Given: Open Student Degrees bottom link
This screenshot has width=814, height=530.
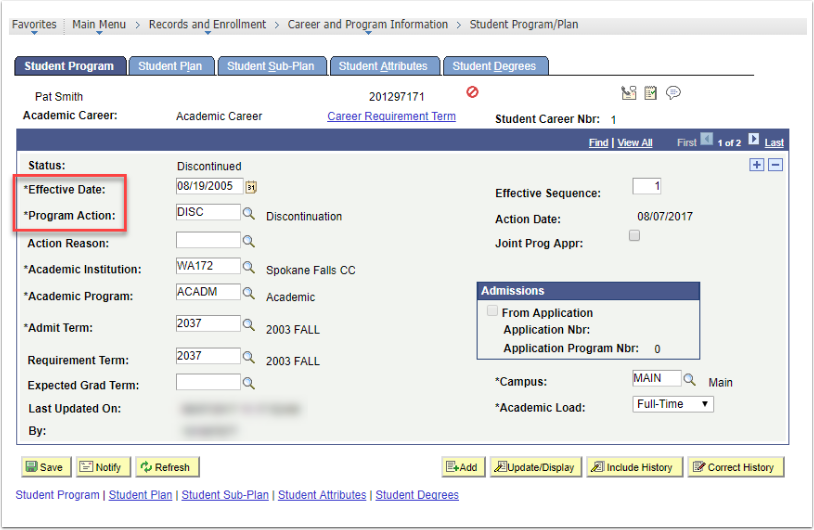Looking at the screenshot, I should tap(417, 495).
